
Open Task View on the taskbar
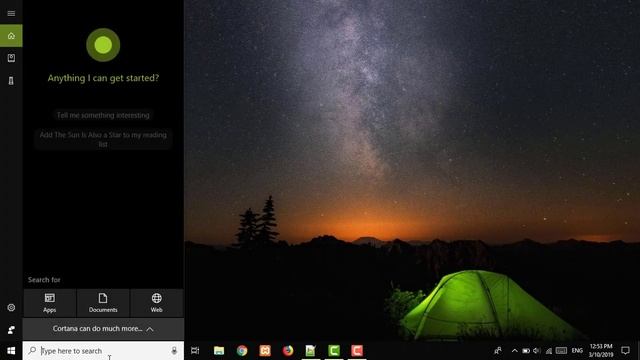(x=195, y=351)
